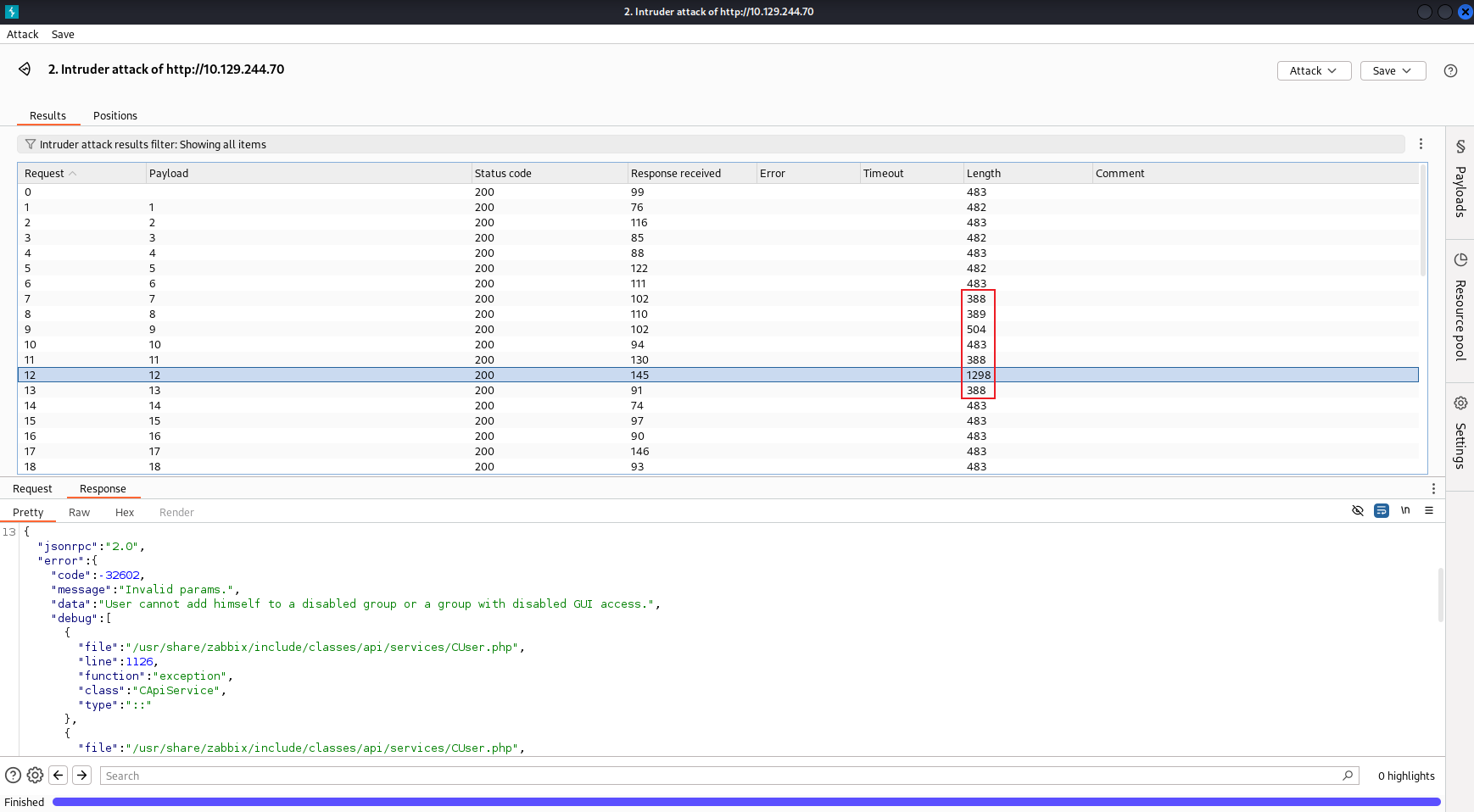Switch to the Request tab

pos(32,489)
